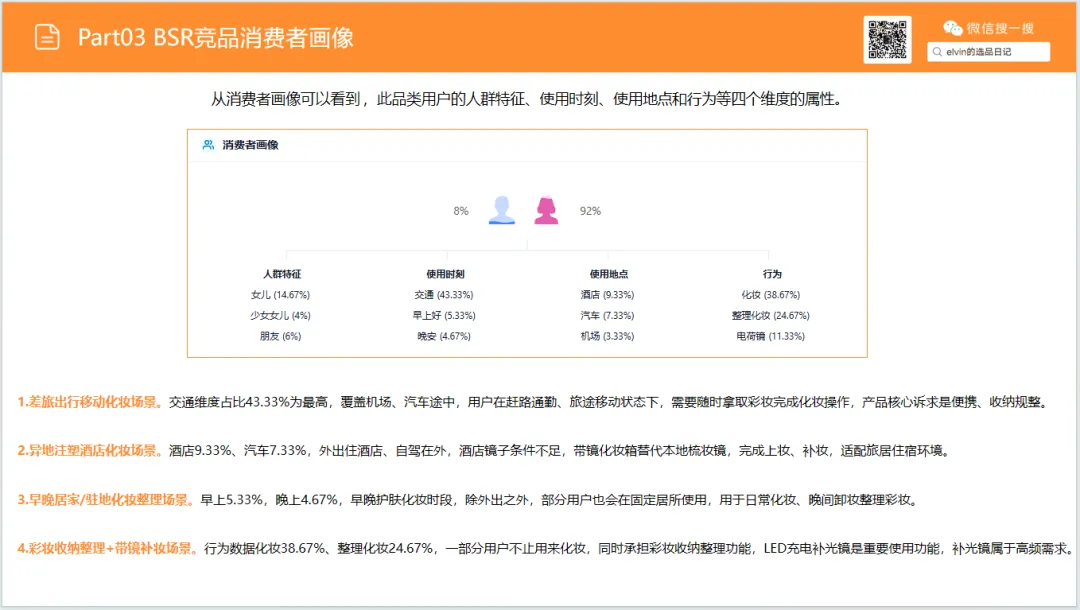Click the blue male avatar icon
The height and width of the screenshot is (610, 1080).
pyautogui.click(x=501, y=210)
